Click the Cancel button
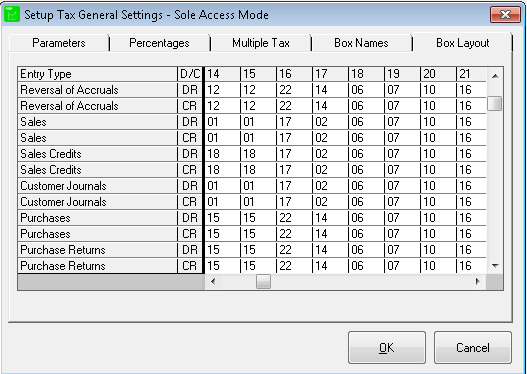This screenshot has height=374, width=527. (x=473, y=347)
